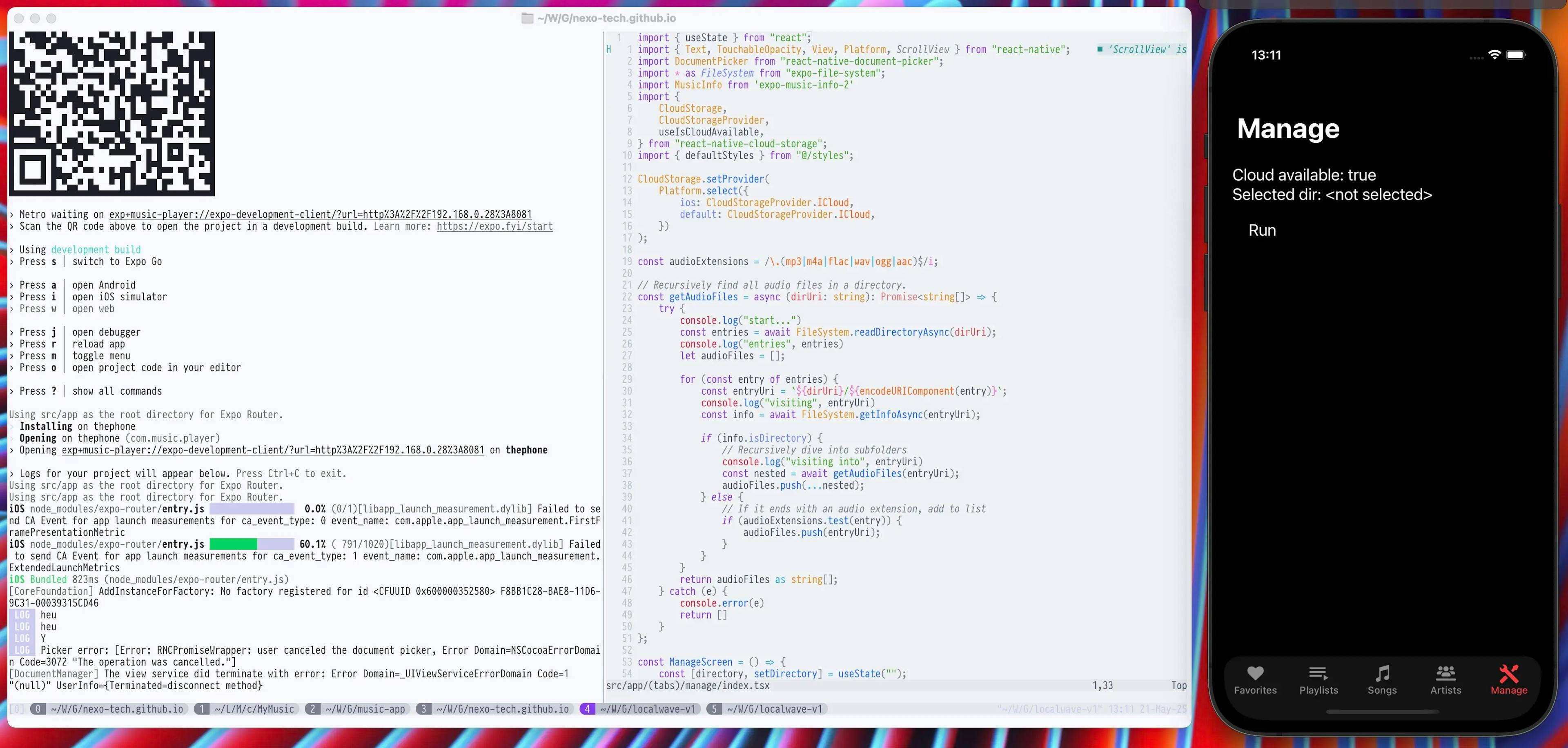
Task: Click the Expo QR code image
Action: [112, 114]
